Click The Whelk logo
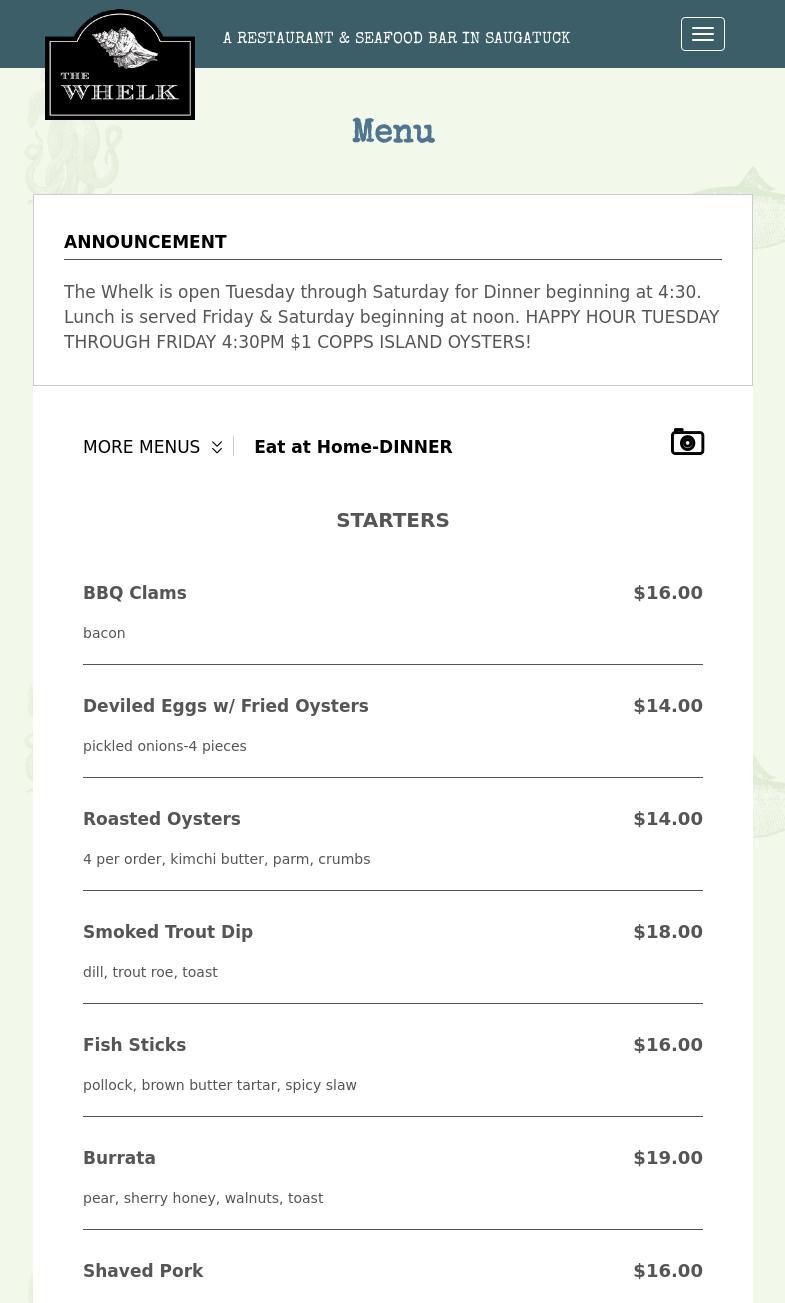Image resolution: width=785 pixels, height=1303 pixels. click(x=120, y=65)
